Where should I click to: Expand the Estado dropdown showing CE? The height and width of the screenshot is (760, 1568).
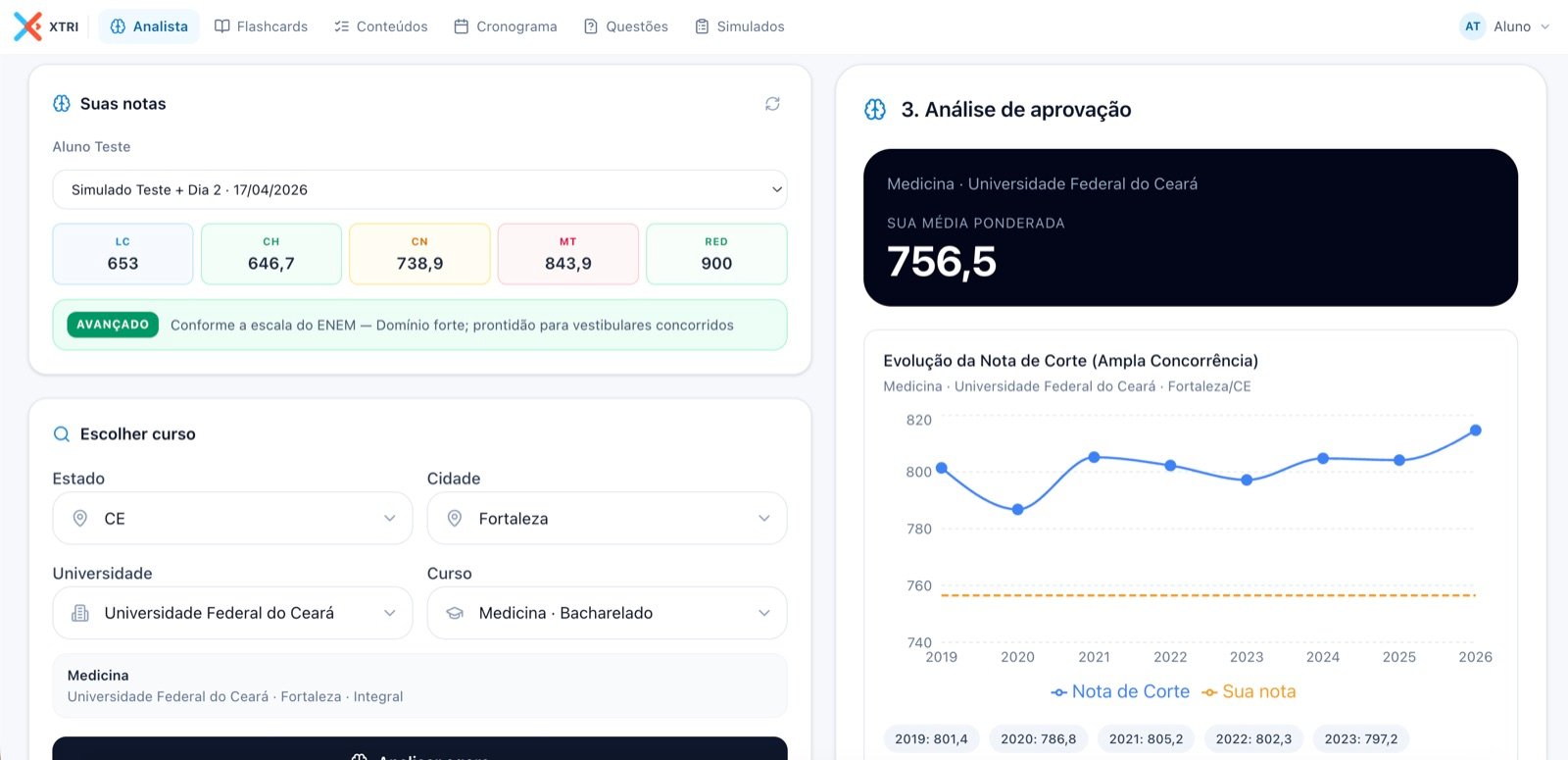[232, 518]
